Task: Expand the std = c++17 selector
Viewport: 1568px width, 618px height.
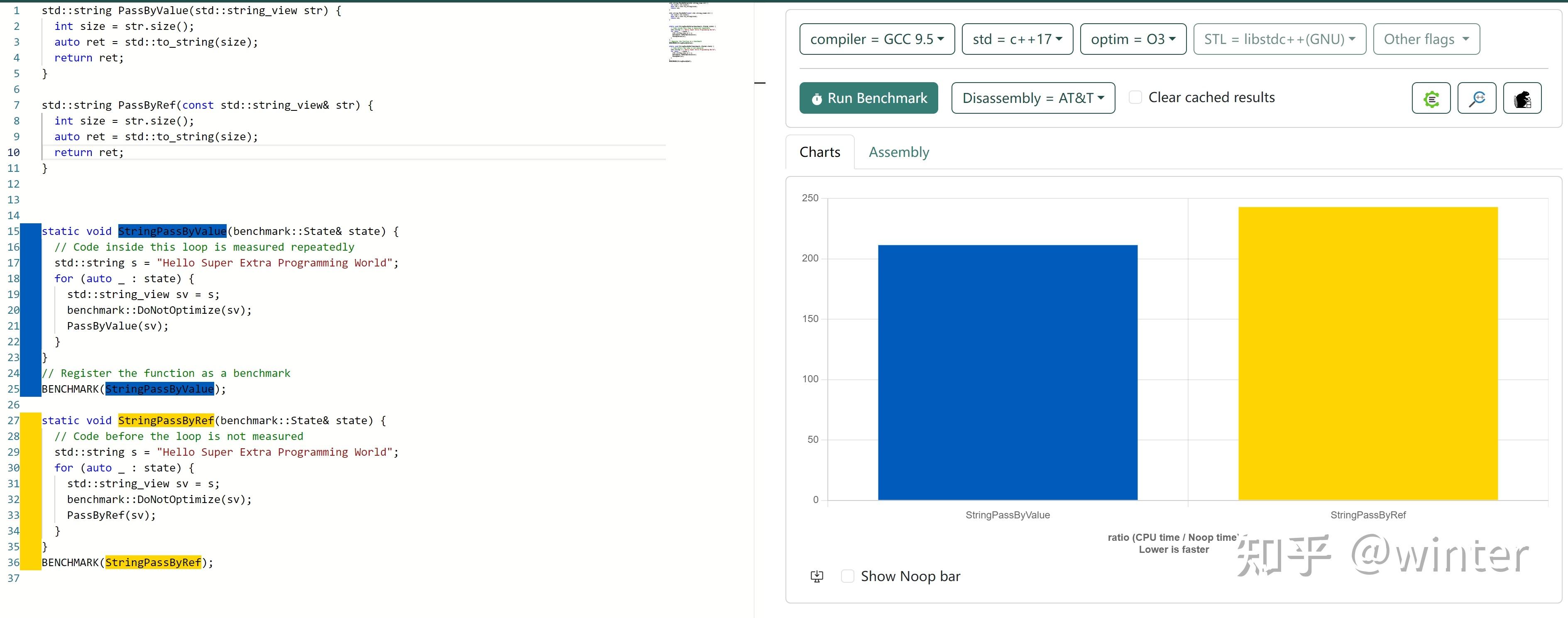Action: [1017, 39]
